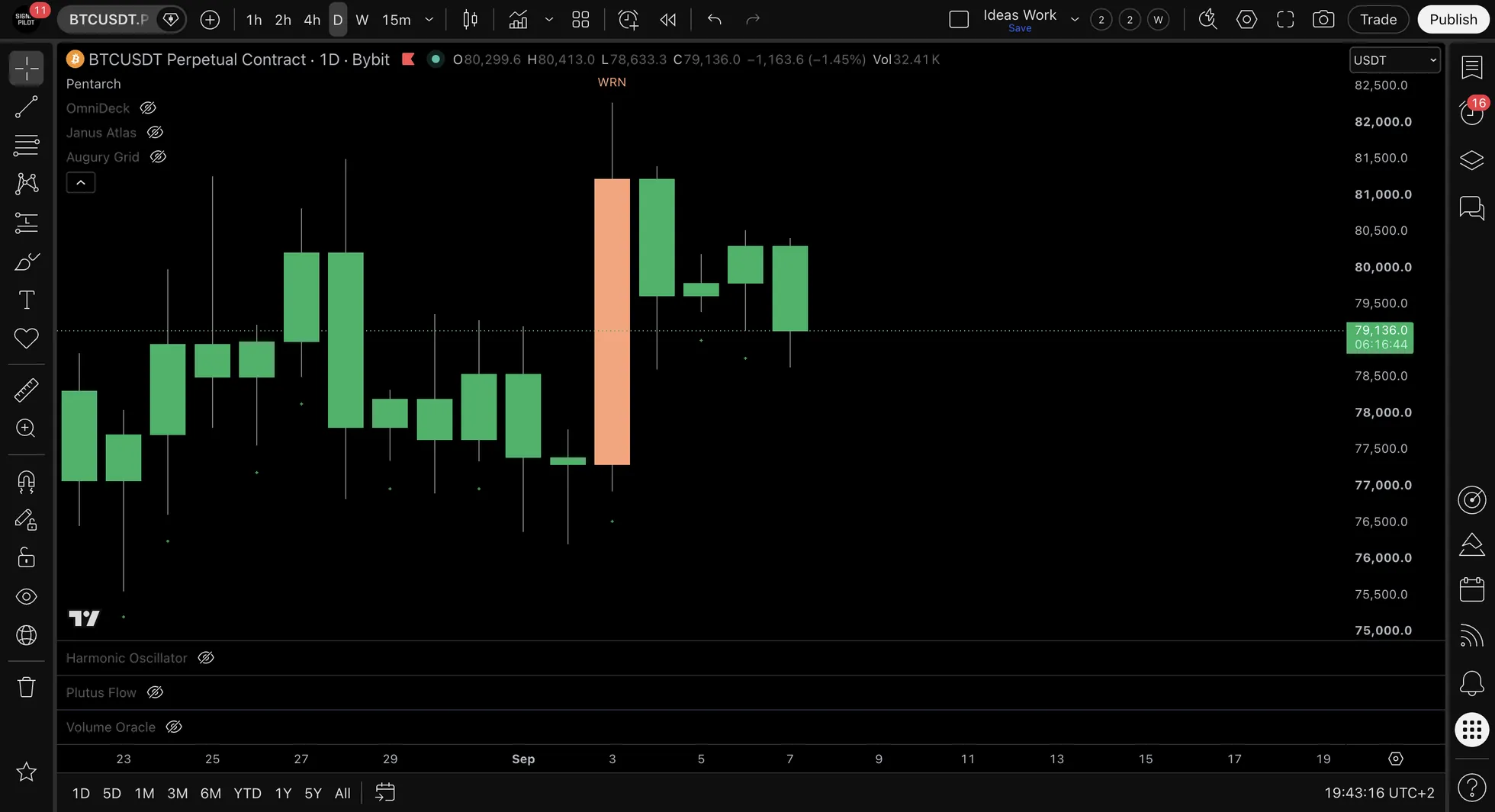Unhide the Augury Grid indicator
1495x812 pixels.
pos(158,157)
